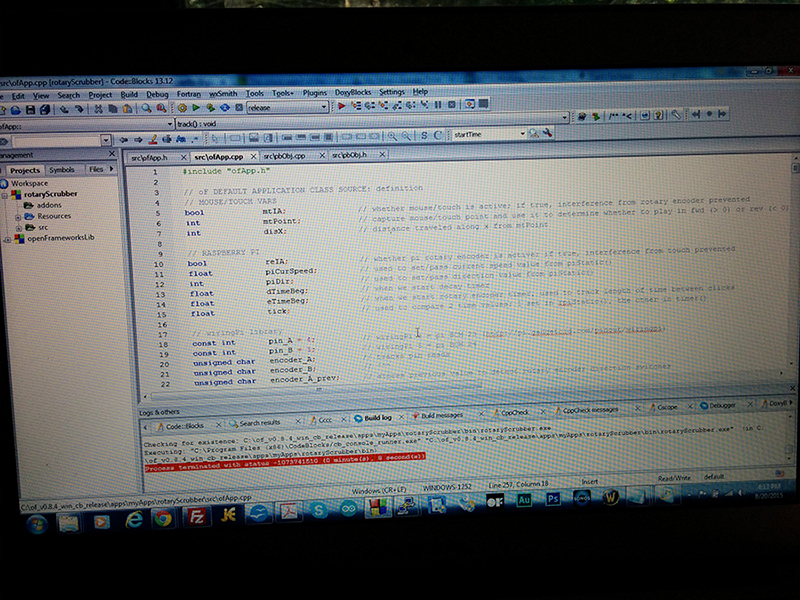The height and width of the screenshot is (600, 800).
Task: Expand the Resources folder in project tree
Action: tap(17, 216)
